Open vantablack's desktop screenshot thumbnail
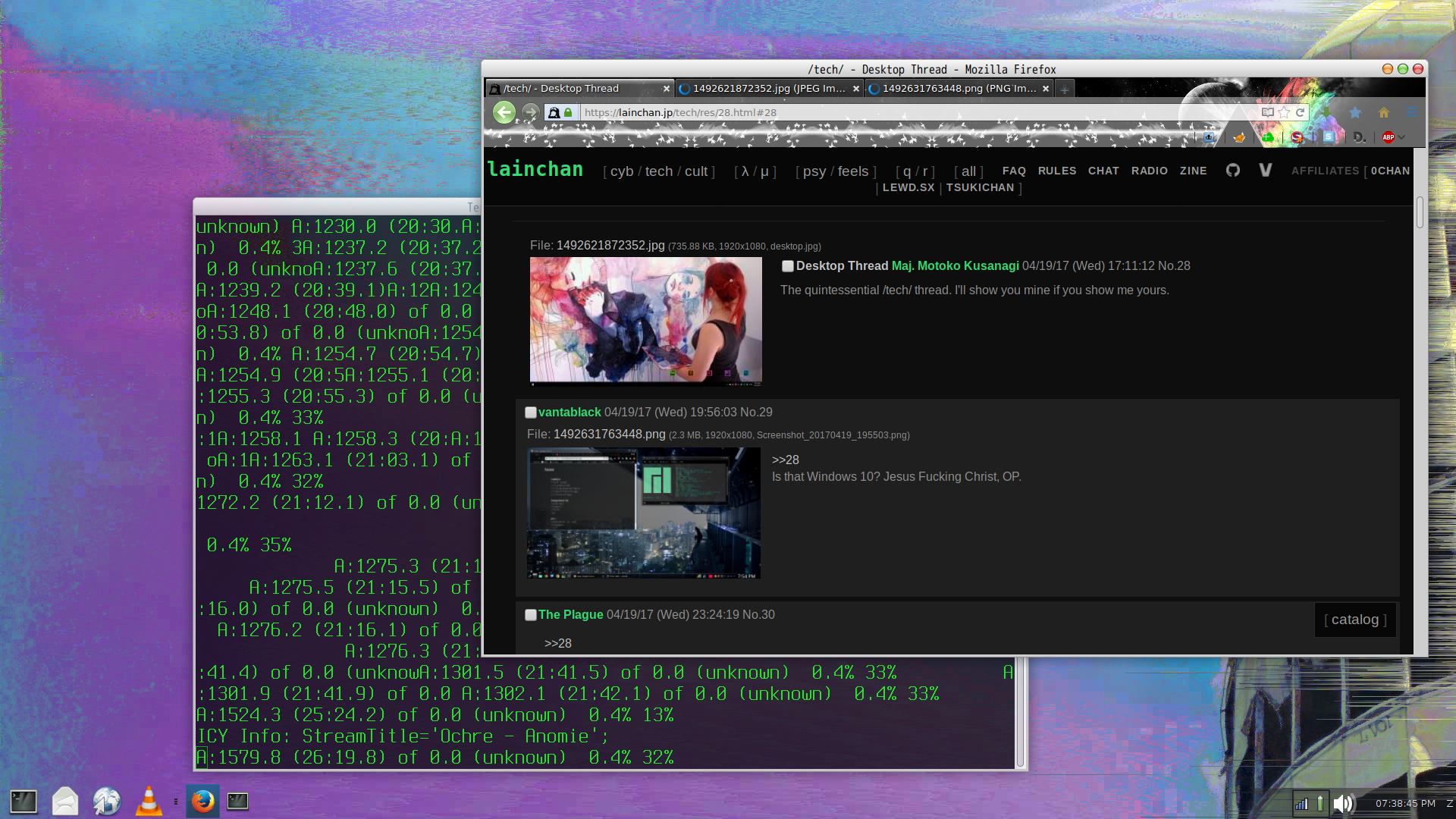The height and width of the screenshot is (819, 1456). [x=643, y=513]
